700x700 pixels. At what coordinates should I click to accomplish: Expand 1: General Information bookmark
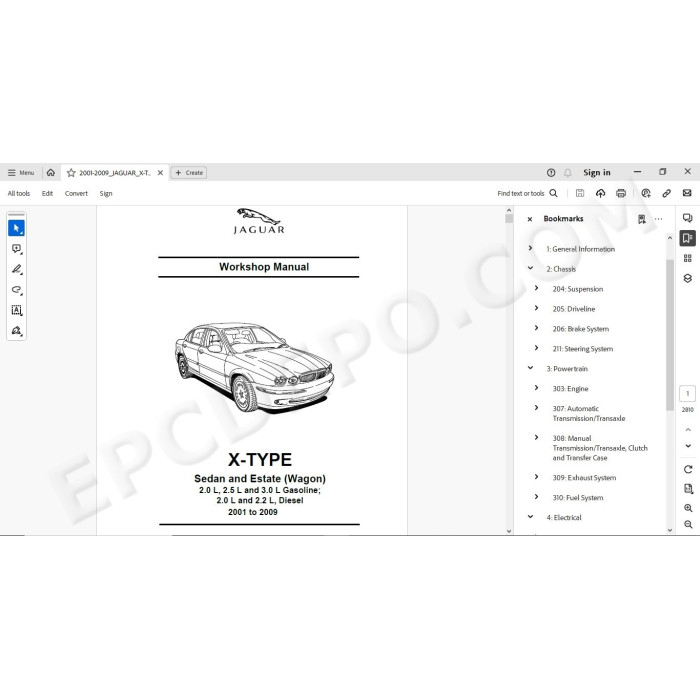click(530, 248)
